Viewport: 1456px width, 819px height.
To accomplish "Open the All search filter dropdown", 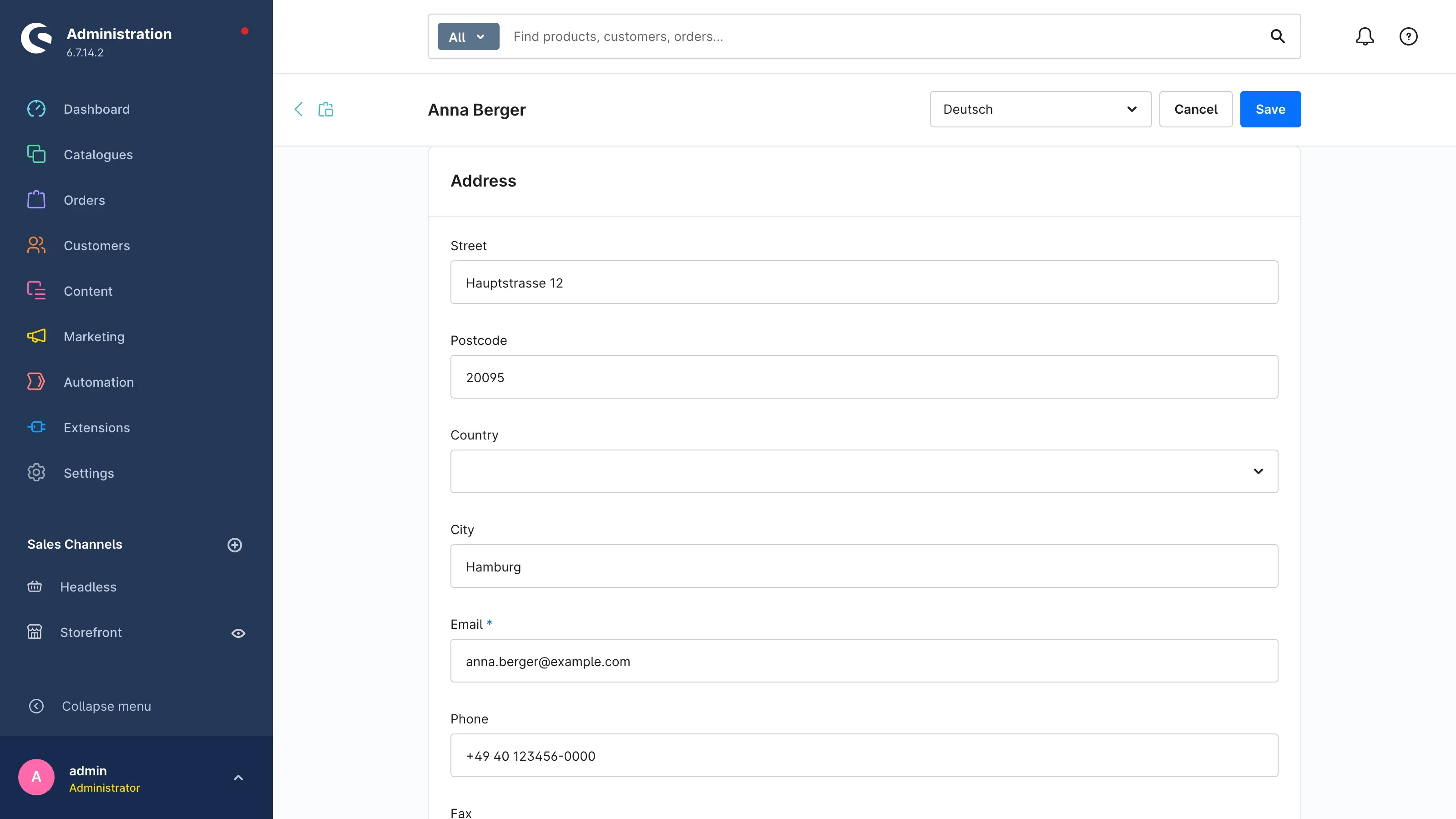I will pos(468,37).
